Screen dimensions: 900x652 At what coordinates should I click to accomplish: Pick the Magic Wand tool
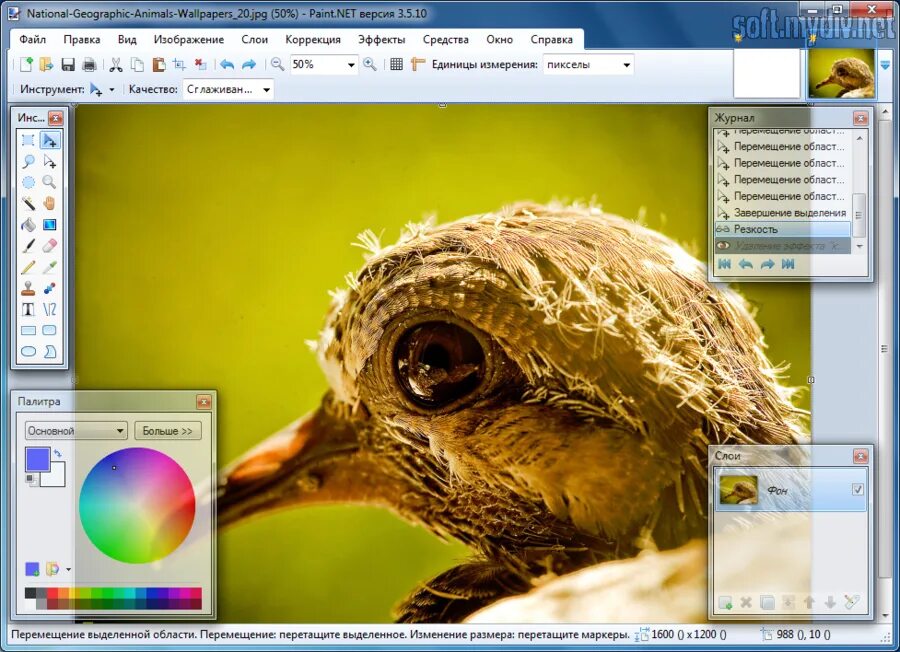(28, 203)
